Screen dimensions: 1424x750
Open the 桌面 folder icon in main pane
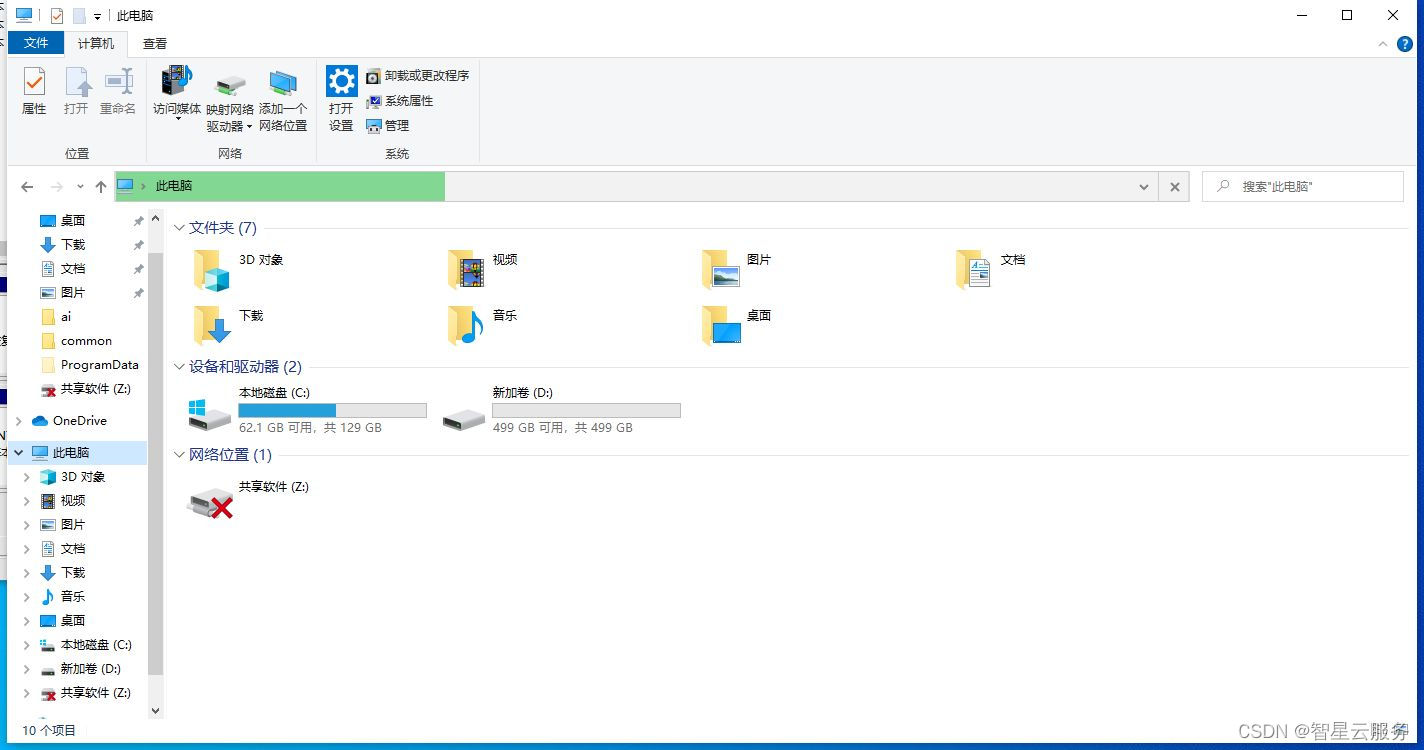click(x=720, y=326)
